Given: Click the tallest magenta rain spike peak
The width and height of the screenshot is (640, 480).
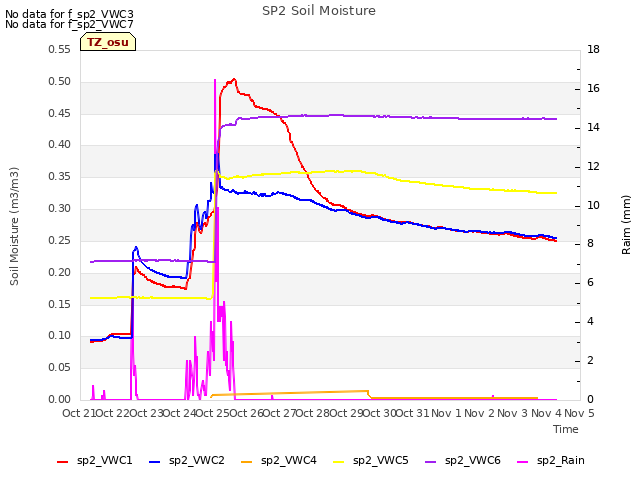Looking at the screenshot, I should [x=215, y=80].
